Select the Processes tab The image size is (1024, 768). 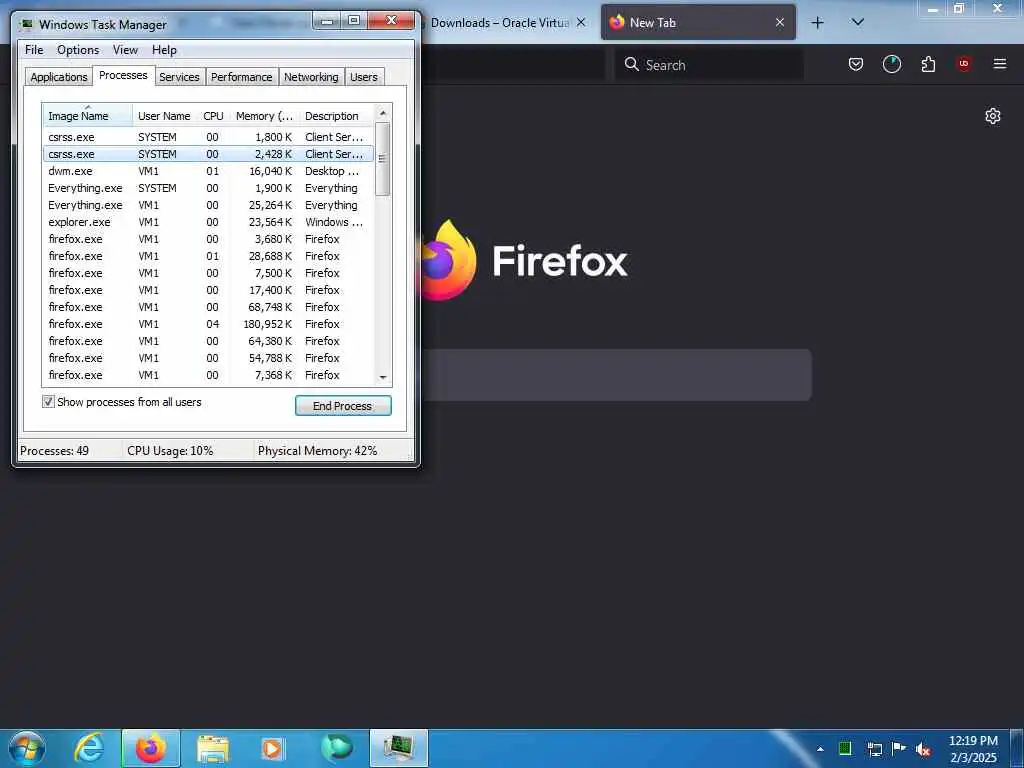(x=123, y=75)
